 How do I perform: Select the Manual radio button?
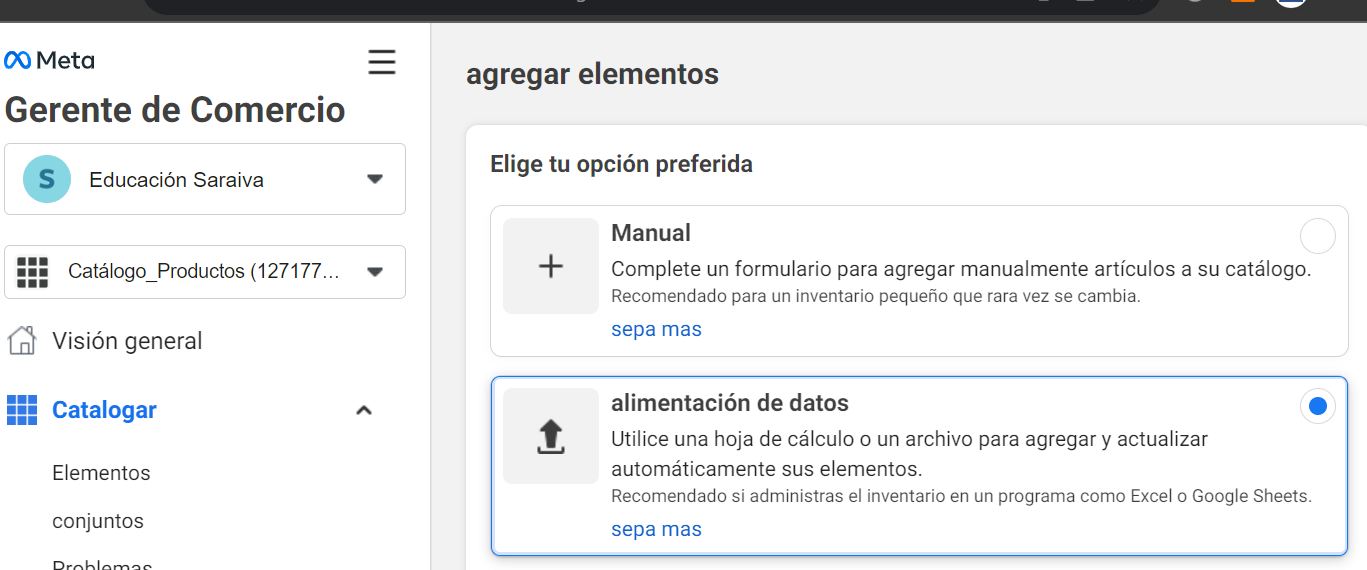tap(1317, 237)
